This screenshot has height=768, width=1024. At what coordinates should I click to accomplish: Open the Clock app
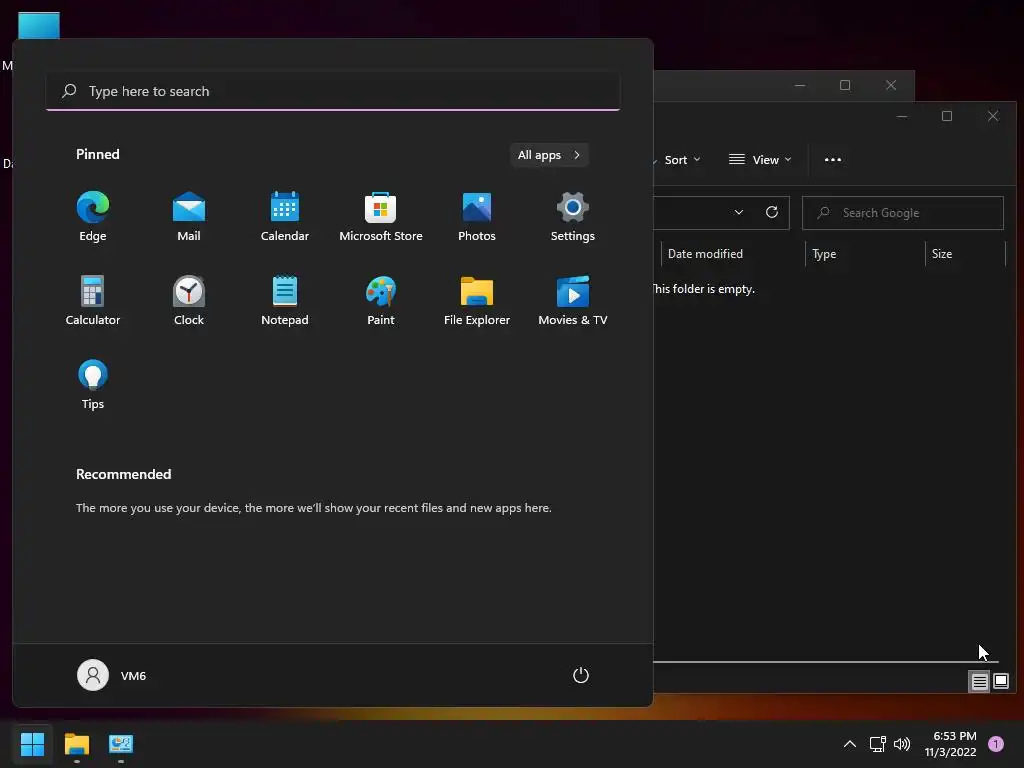click(189, 300)
